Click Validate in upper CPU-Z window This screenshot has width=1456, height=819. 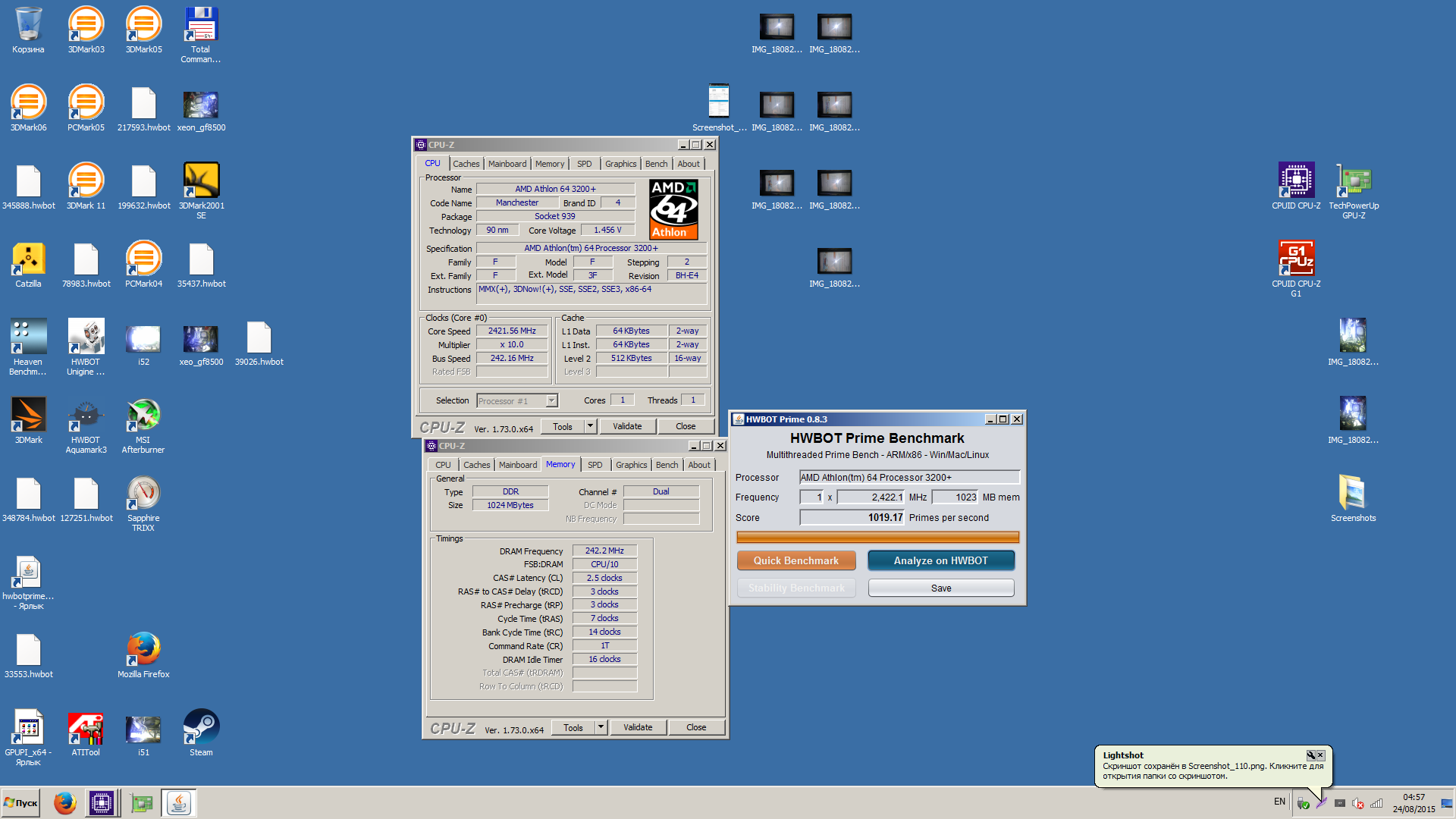pyautogui.click(x=627, y=426)
